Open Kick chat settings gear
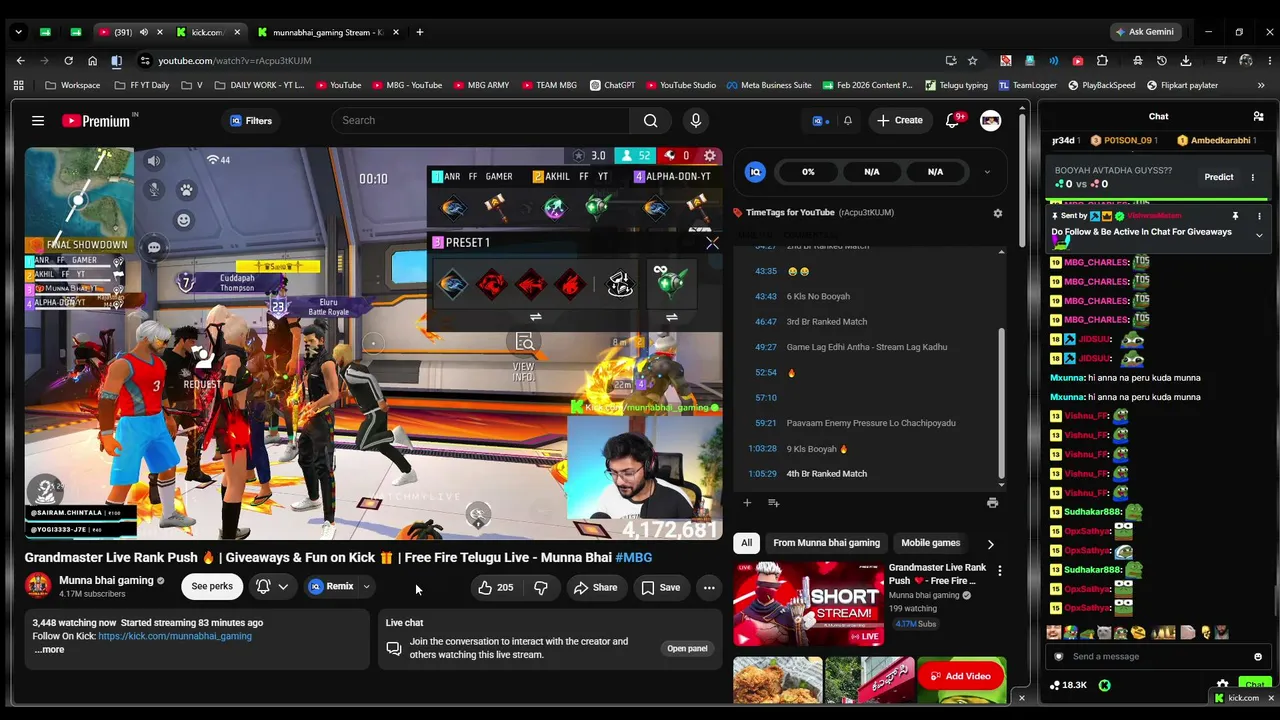Viewport: 1280px width, 720px height. click(x=1222, y=685)
